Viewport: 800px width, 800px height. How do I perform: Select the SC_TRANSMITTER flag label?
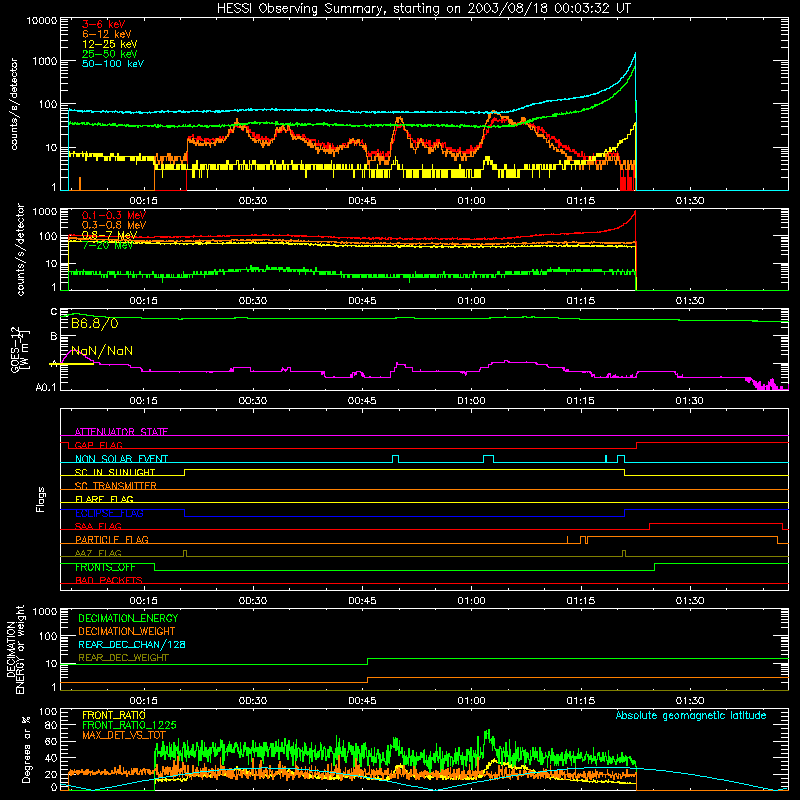coord(115,486)
